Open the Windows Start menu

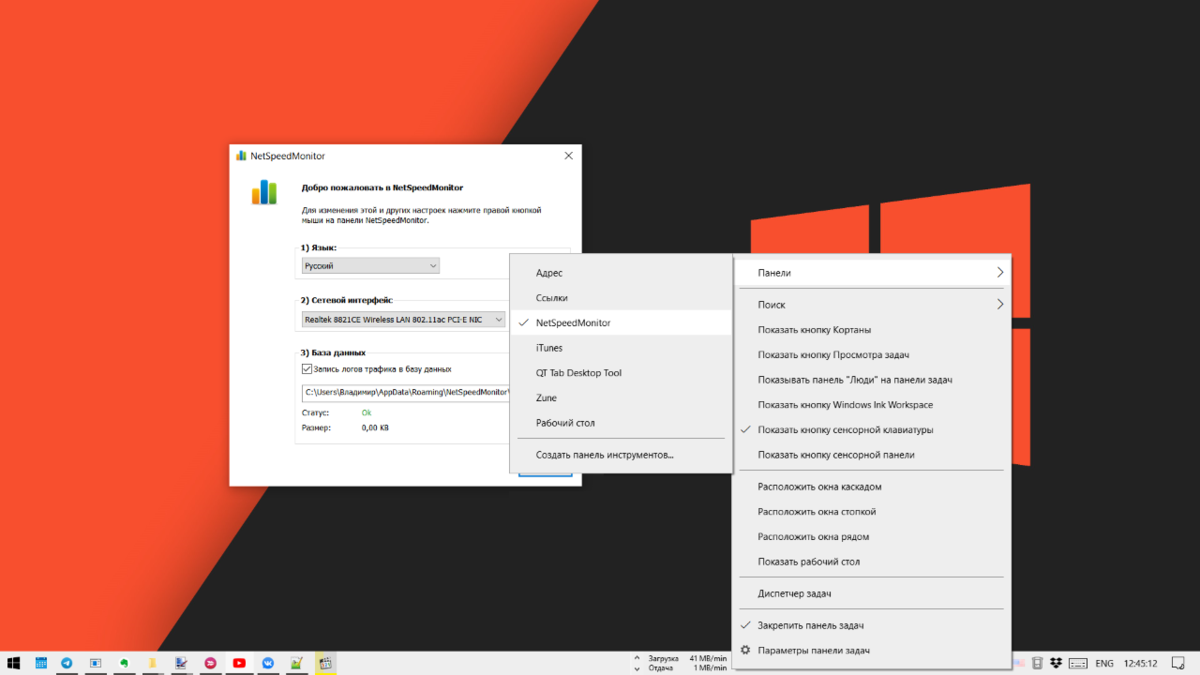(14, 663)
